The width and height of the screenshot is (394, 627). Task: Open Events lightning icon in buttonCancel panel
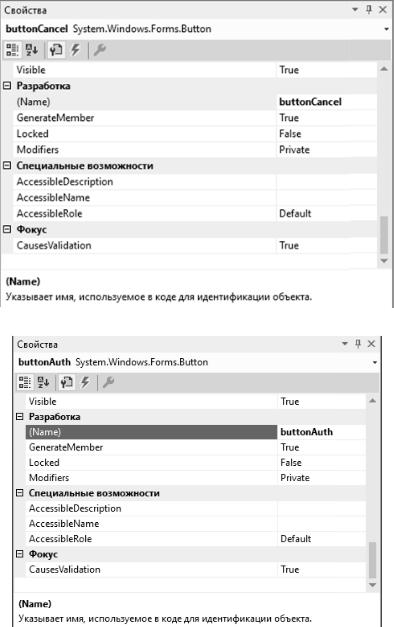(76, 50)
